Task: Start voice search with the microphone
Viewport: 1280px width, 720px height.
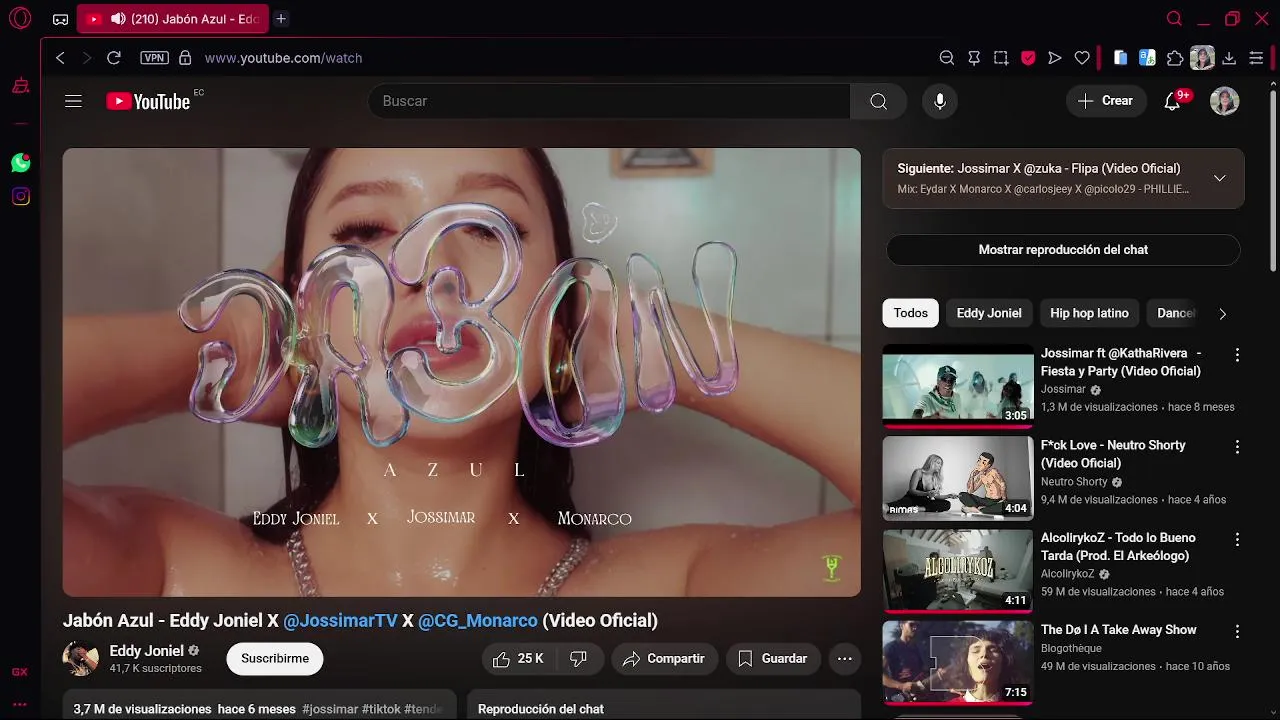Action: pos(939,101)
